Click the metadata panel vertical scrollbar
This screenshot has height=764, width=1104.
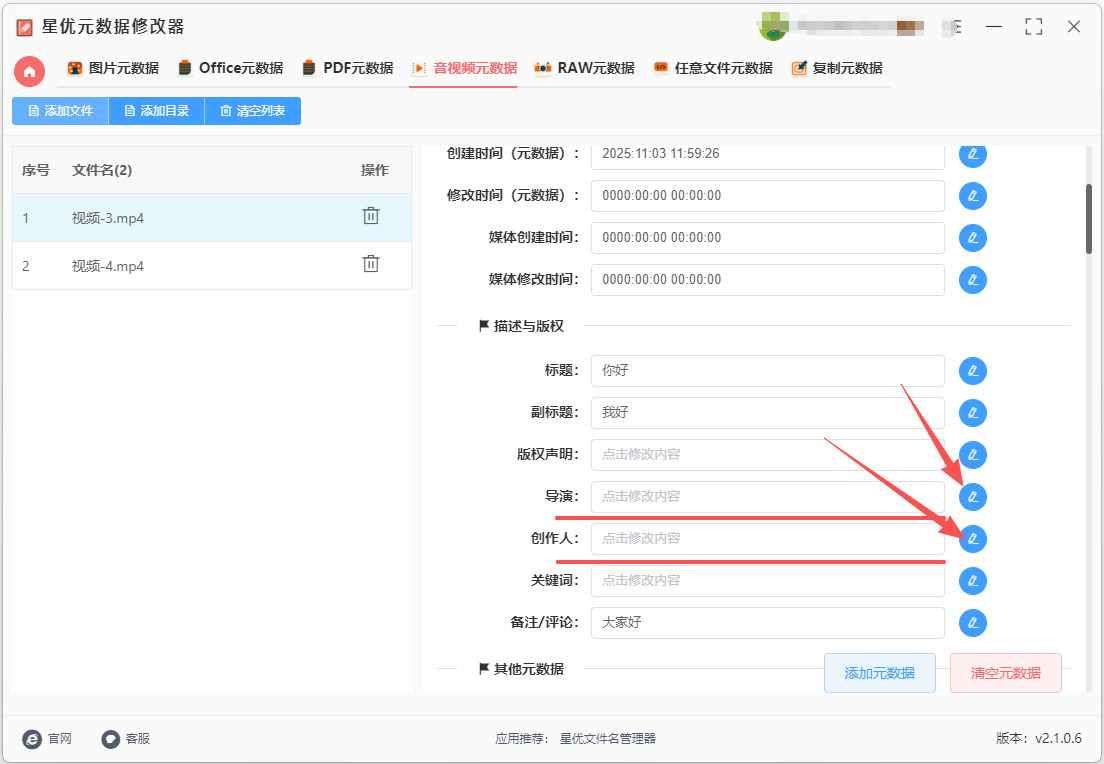[1089, 219]
